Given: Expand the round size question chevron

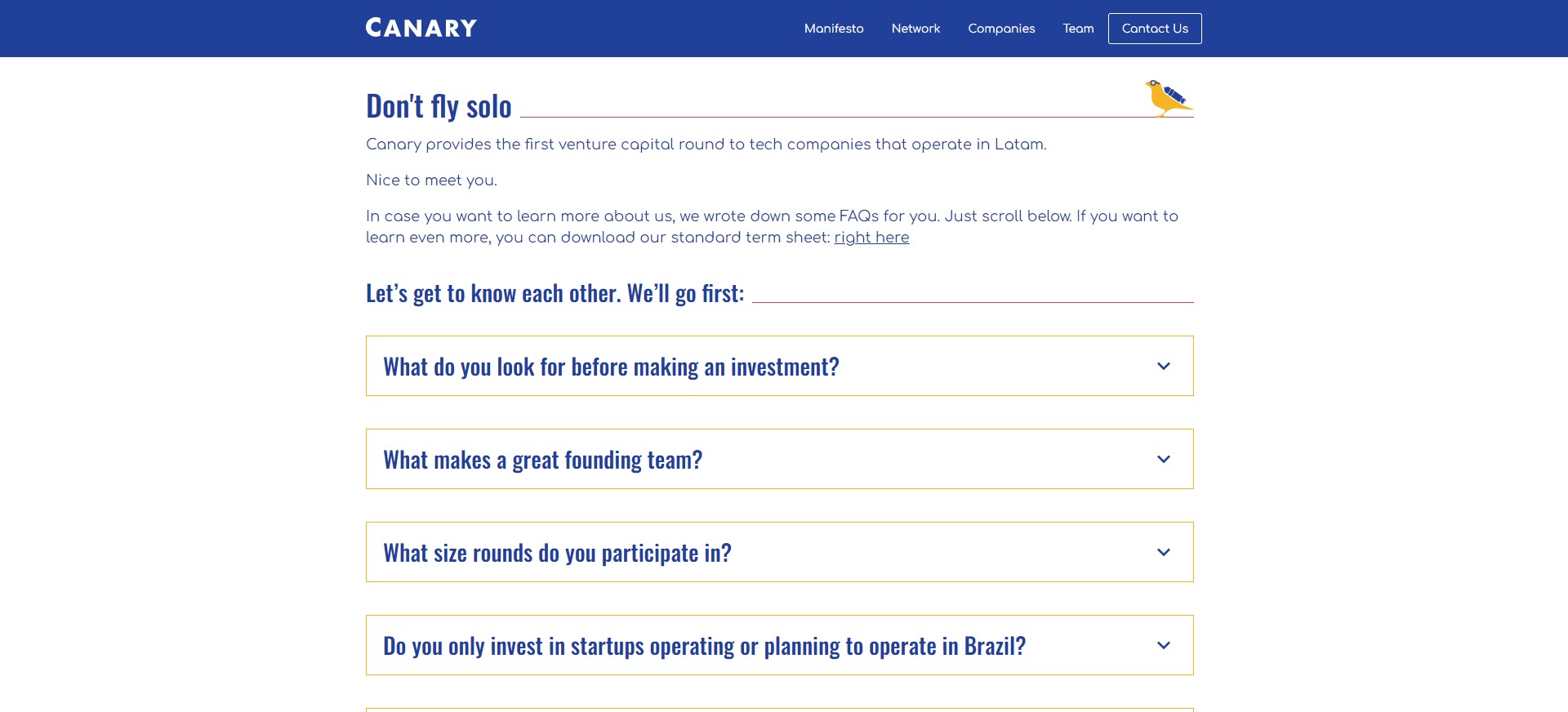Looking at the screenshot, I should 1164,553.
